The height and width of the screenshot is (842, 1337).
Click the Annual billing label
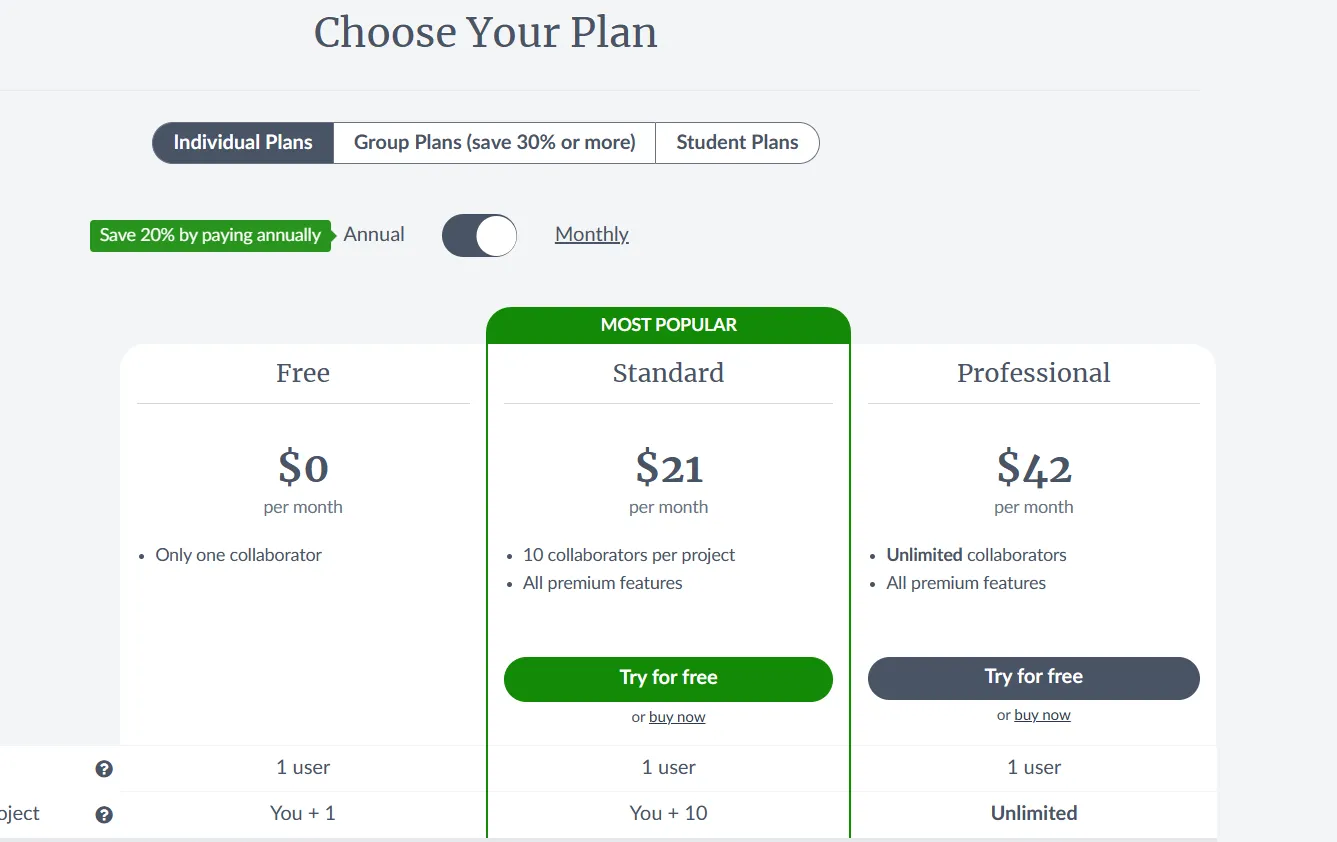374,235
